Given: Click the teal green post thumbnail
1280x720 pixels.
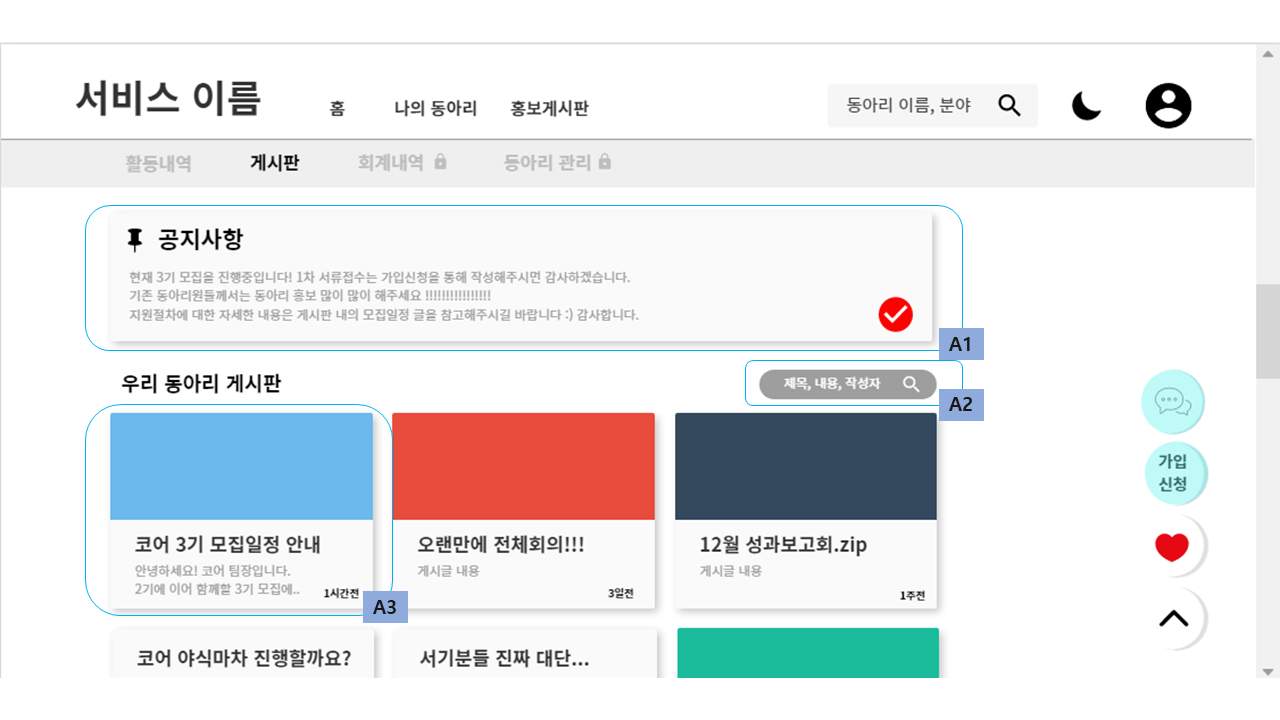Looking at the screenshot, I should click(808, 653).
